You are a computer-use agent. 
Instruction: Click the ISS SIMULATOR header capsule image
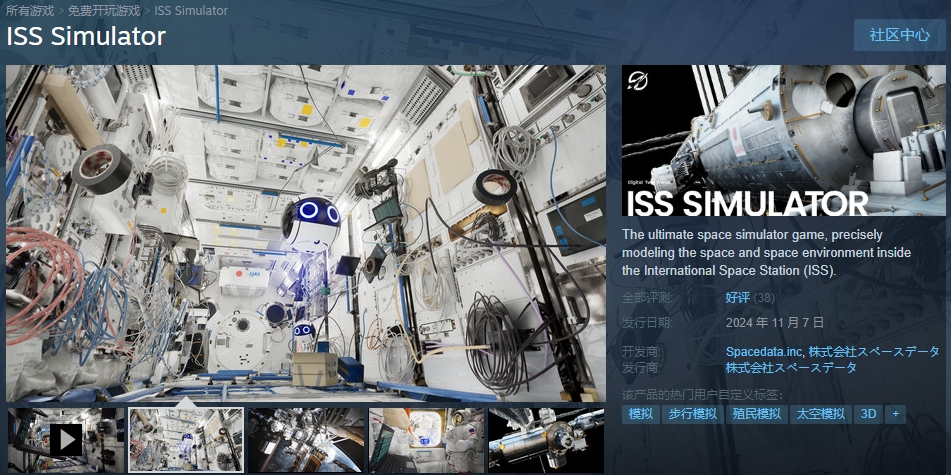click(x=784, y=140)
